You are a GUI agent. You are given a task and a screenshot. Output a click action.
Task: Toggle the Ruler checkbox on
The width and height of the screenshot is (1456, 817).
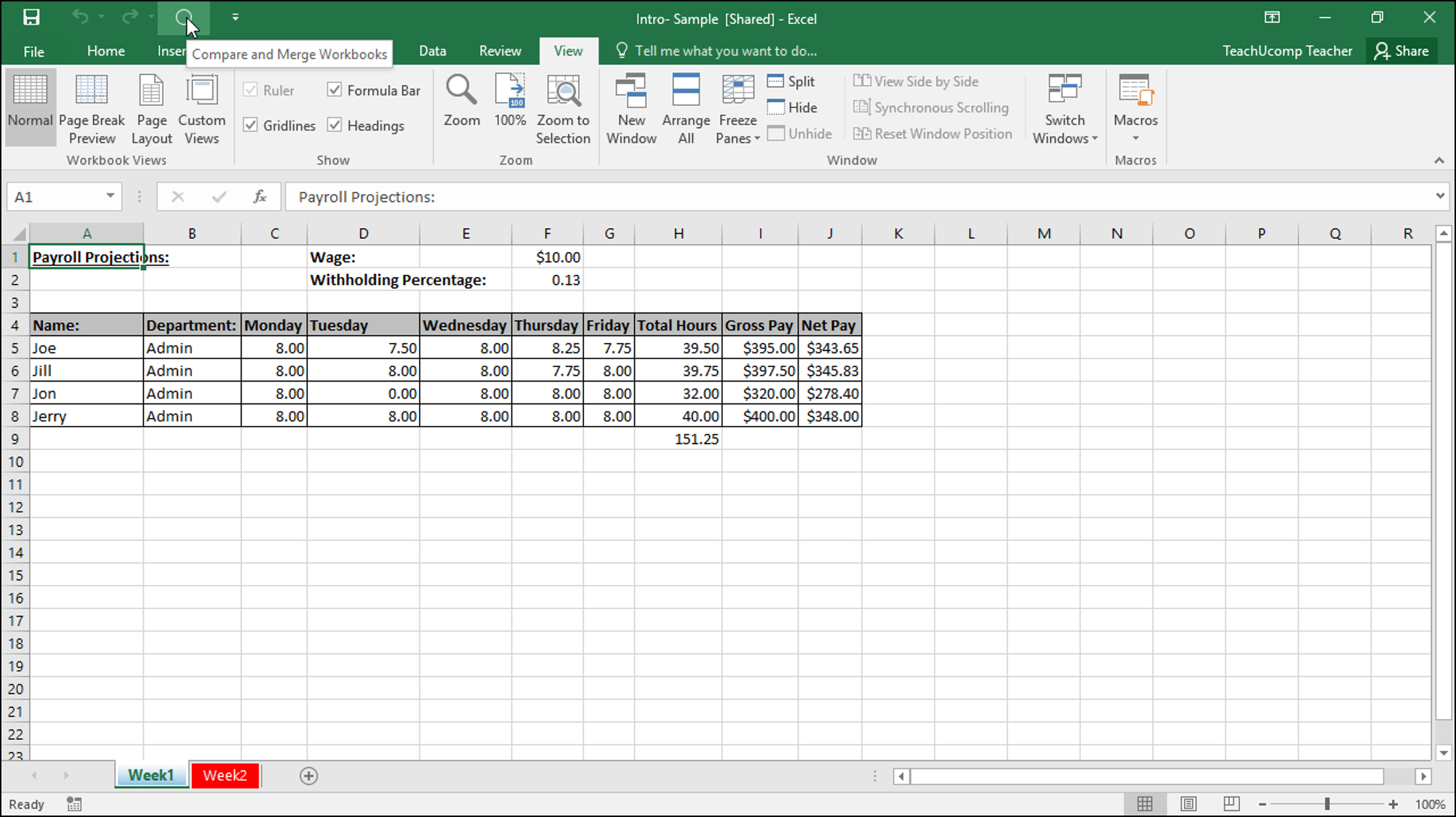251,90
